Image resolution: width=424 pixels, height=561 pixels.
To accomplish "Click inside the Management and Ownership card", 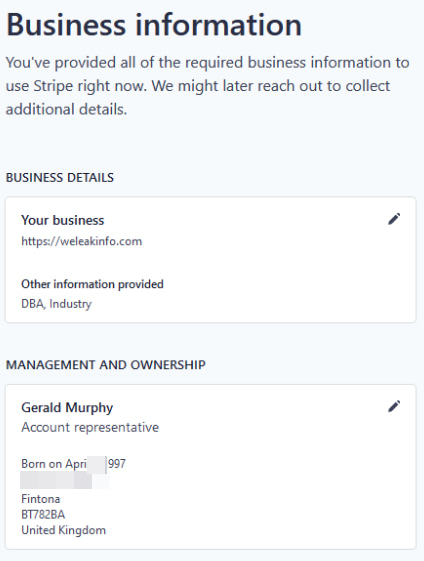I will (x=210, y=467).
